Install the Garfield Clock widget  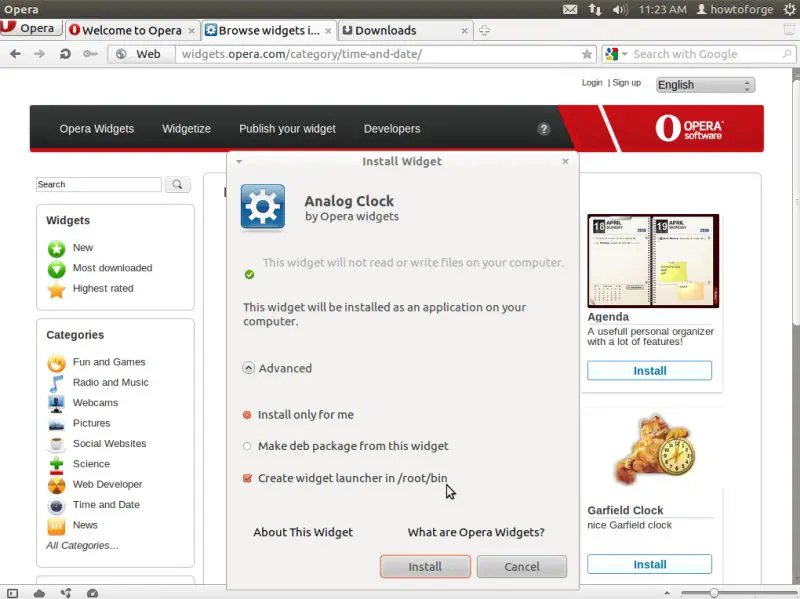coord(649,564)
